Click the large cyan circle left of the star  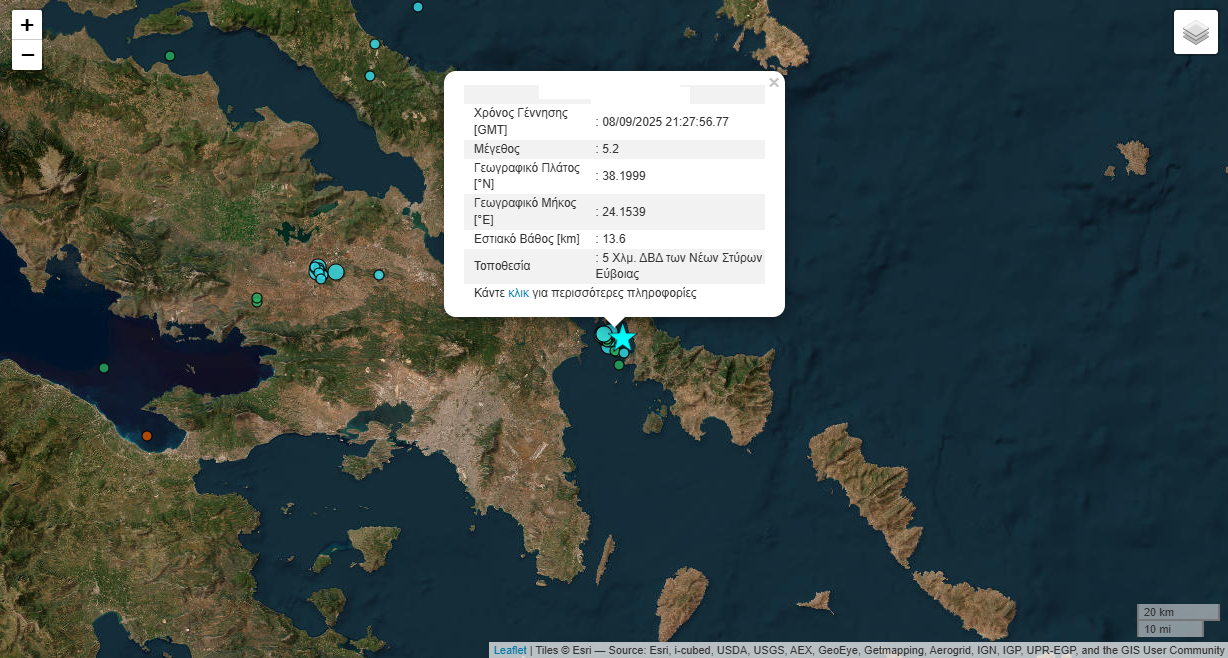604,334
